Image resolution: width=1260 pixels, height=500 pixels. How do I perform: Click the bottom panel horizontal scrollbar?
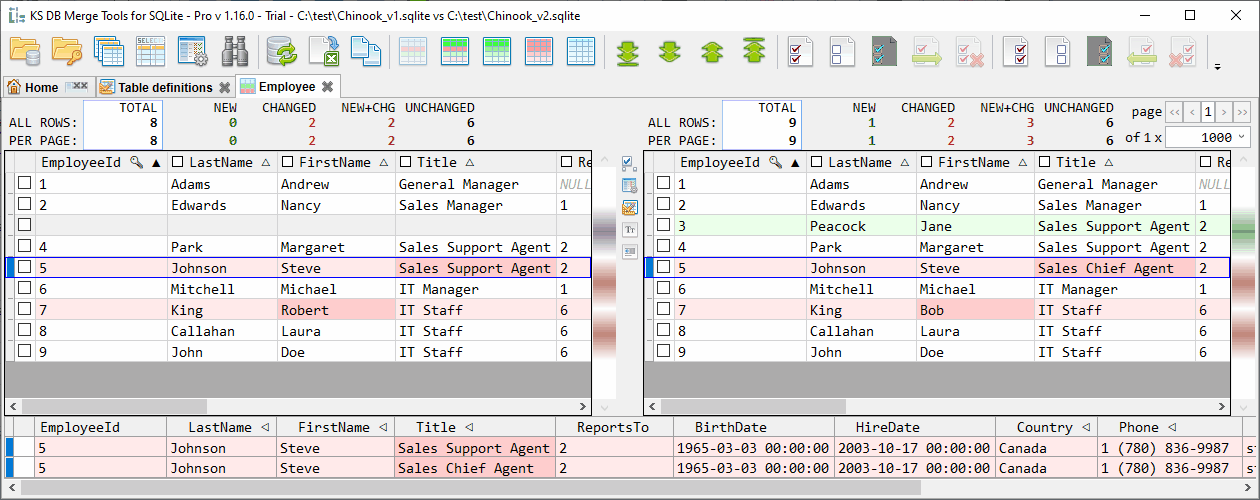pyautogui.click(x=630, y=488)
